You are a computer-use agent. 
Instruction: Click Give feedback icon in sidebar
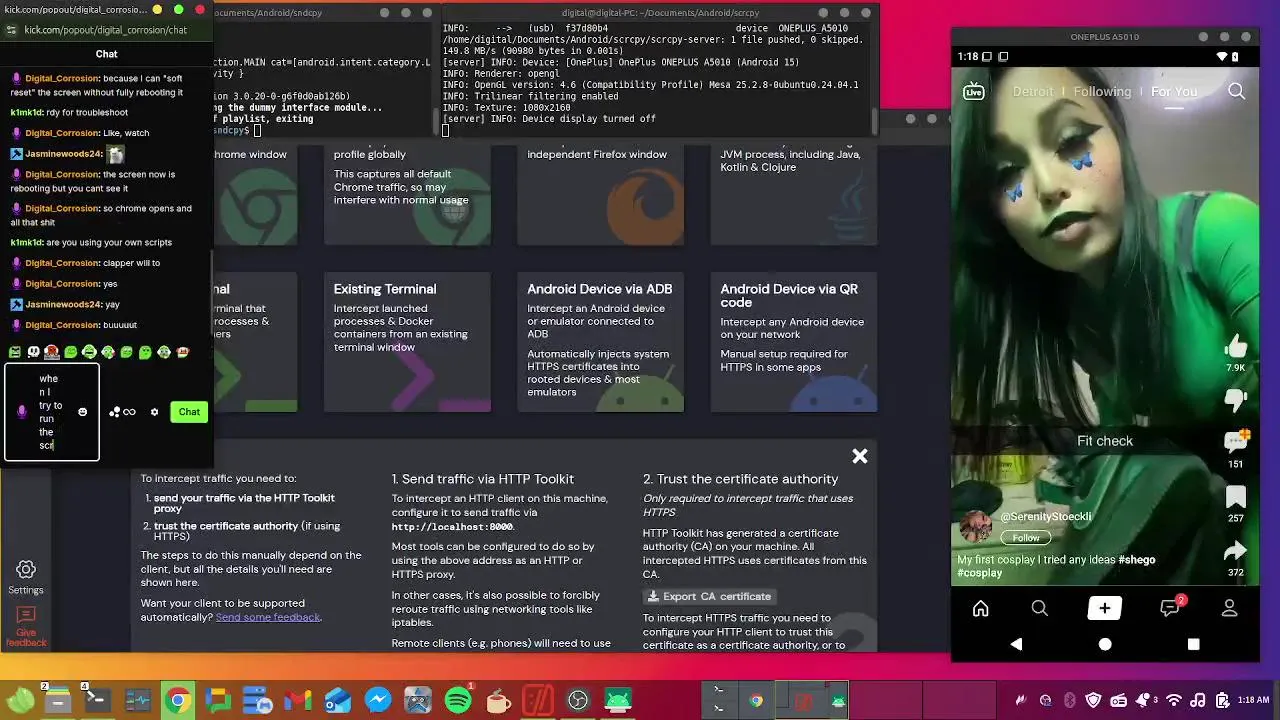click(26, 627)
